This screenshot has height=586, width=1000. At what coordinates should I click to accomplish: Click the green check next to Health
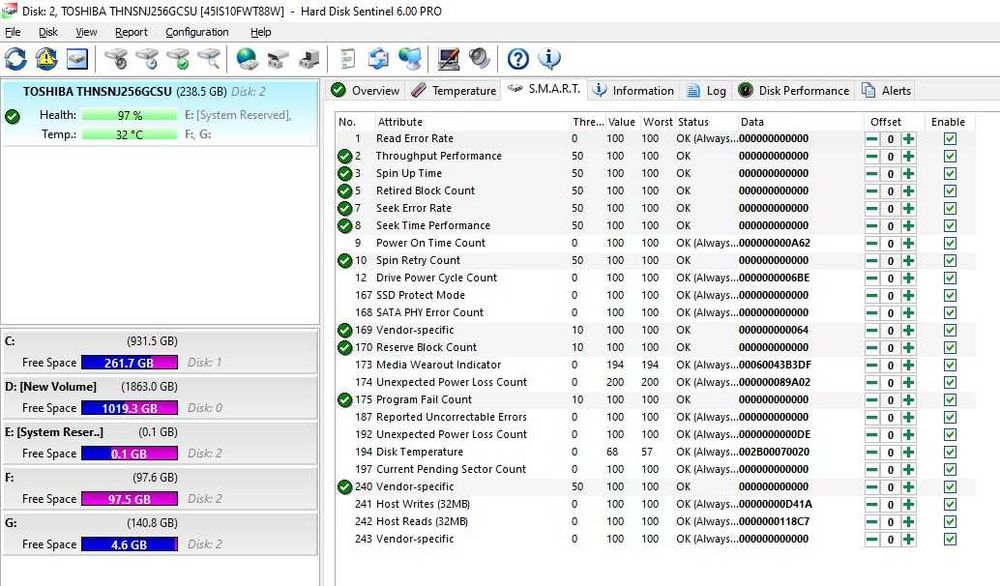(x=12, y=117)
